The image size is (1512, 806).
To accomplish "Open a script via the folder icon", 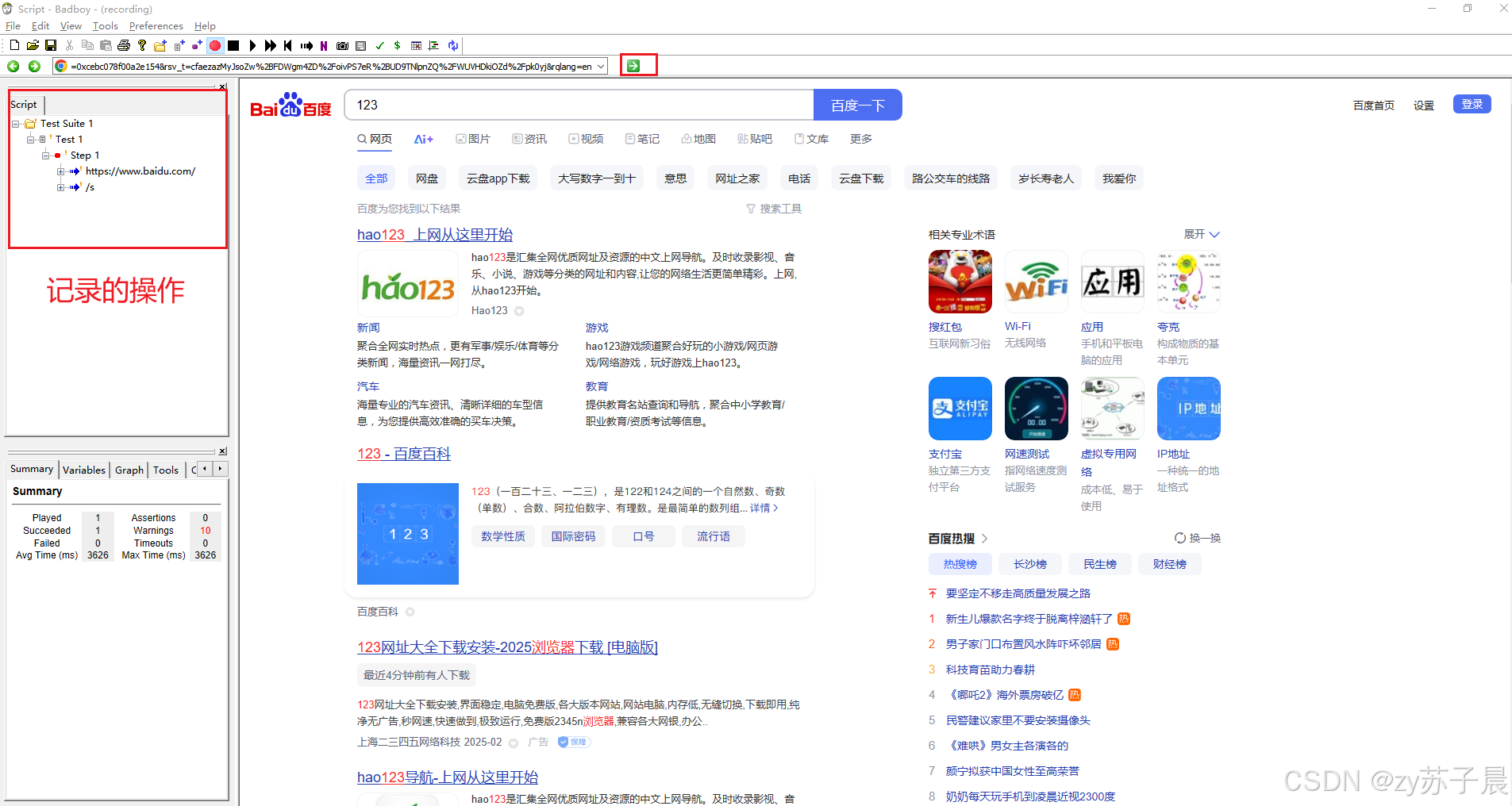I will click(33, 45).
